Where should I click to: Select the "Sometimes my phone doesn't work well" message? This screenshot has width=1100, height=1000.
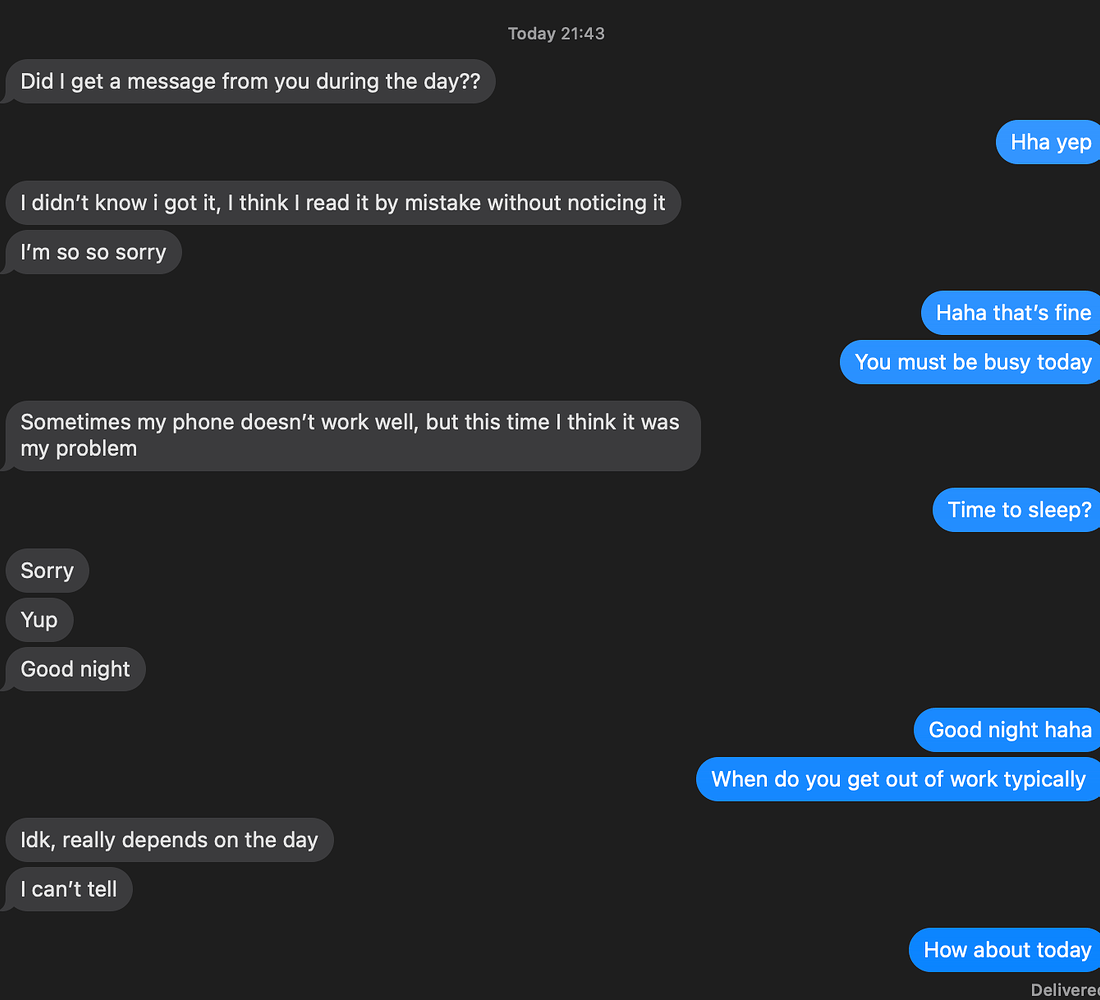350,435
